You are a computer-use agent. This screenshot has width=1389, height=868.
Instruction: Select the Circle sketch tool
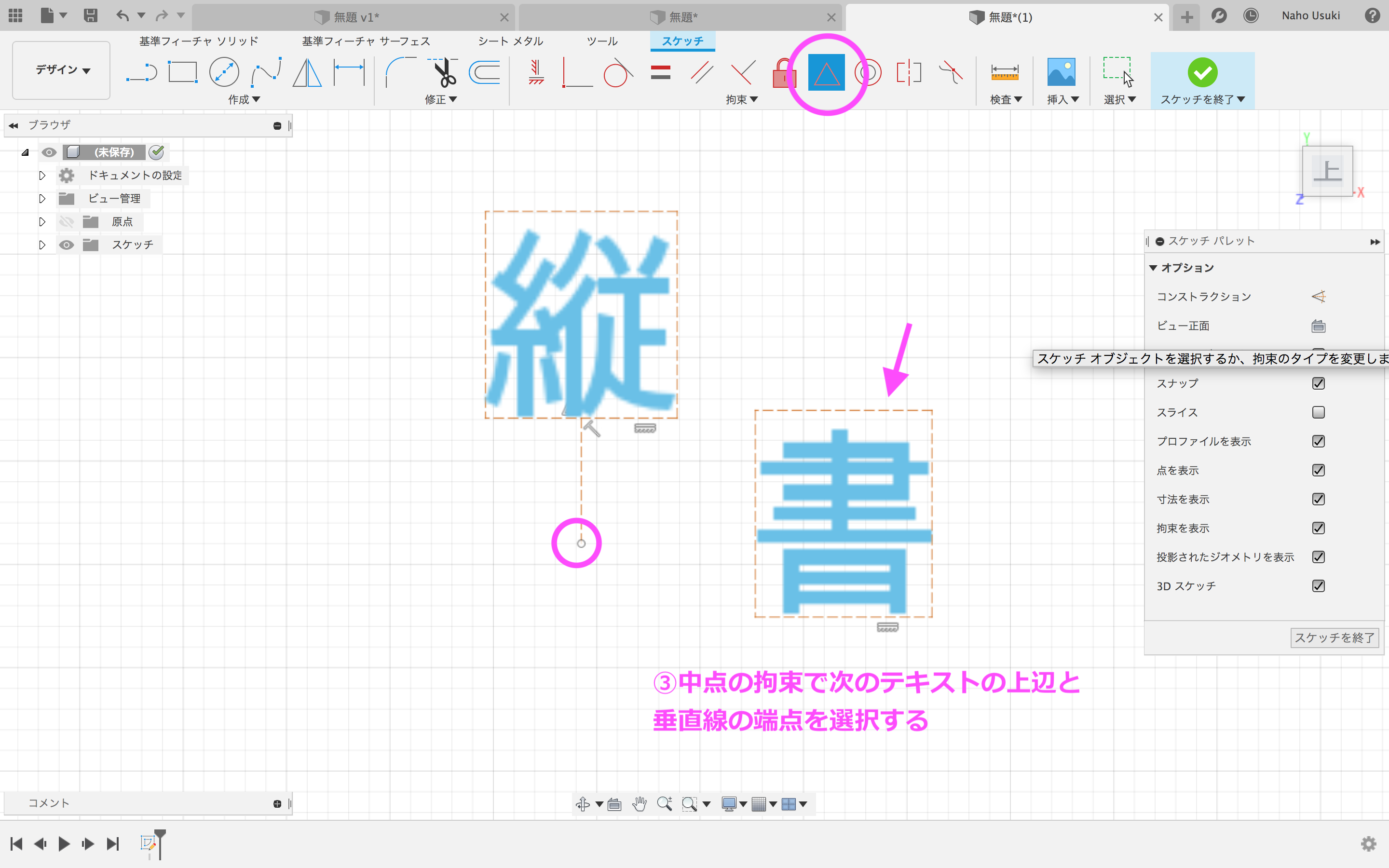pyautogui.click(x=224, y=73)
